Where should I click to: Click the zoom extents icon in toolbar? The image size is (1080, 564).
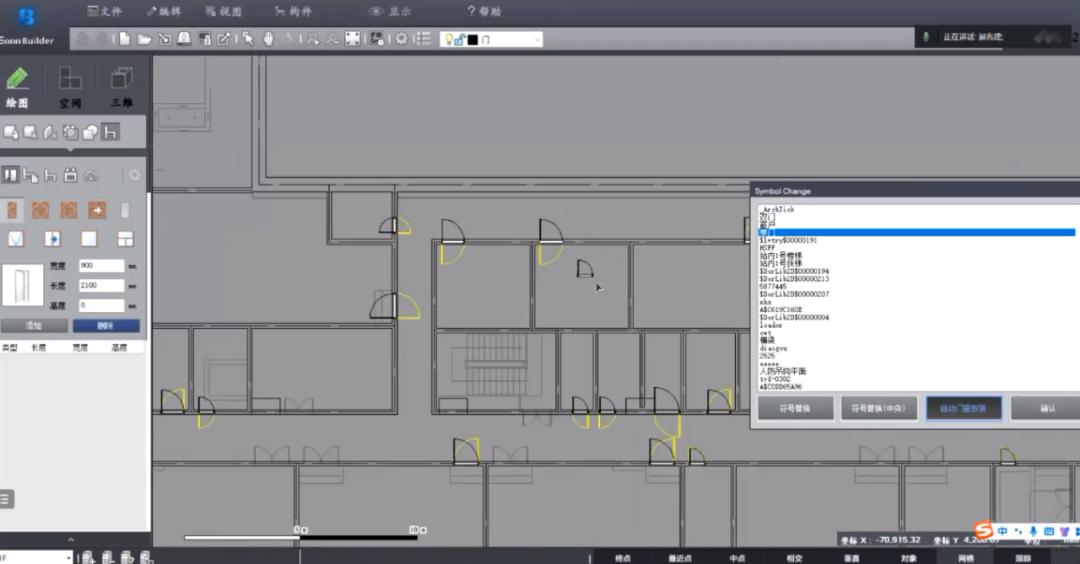[352, 39]
